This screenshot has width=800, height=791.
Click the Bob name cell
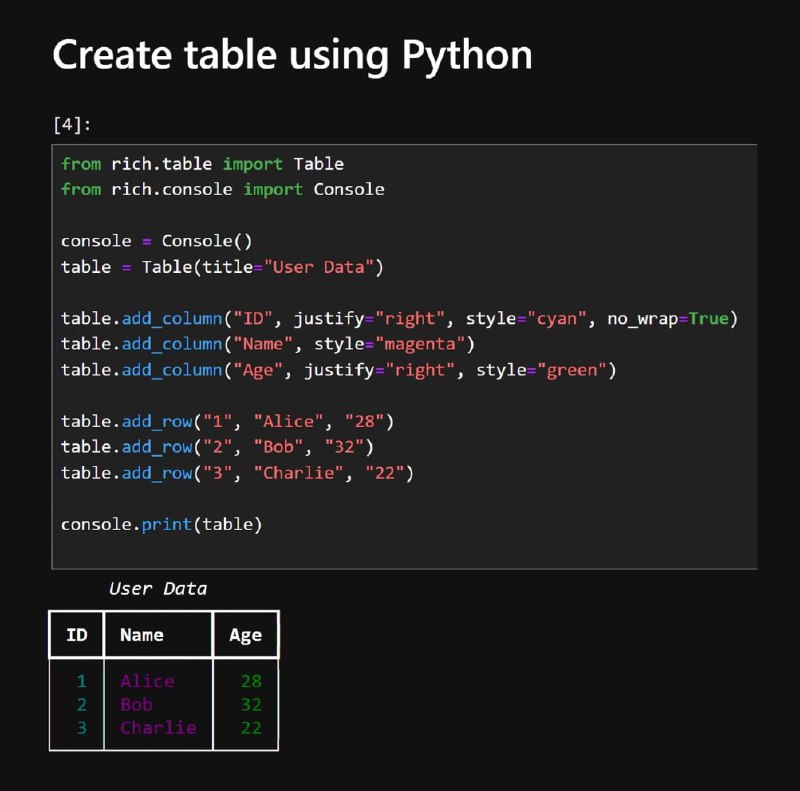136,705
